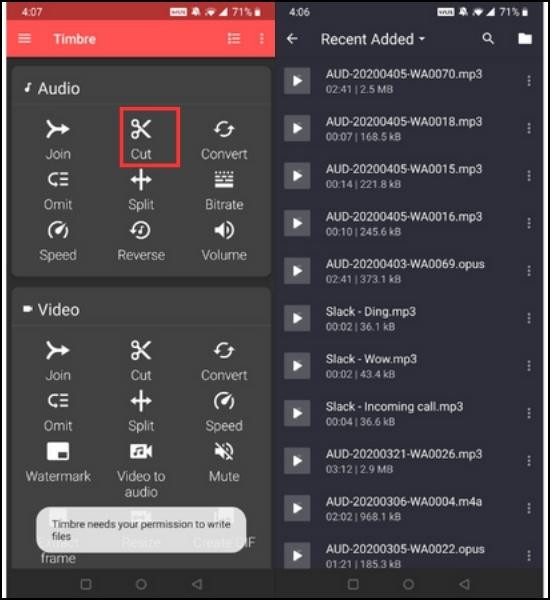Open the Video to audio tool
The height and width of the screenshot is (600, 550).
[x=141, y=470]
